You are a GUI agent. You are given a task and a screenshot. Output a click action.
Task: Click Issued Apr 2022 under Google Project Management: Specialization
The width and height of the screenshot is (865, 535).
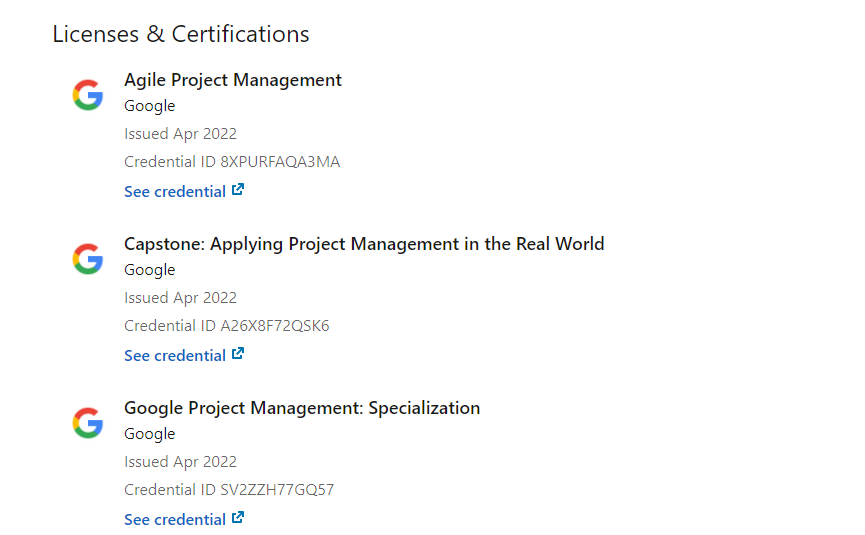[180, 462]
